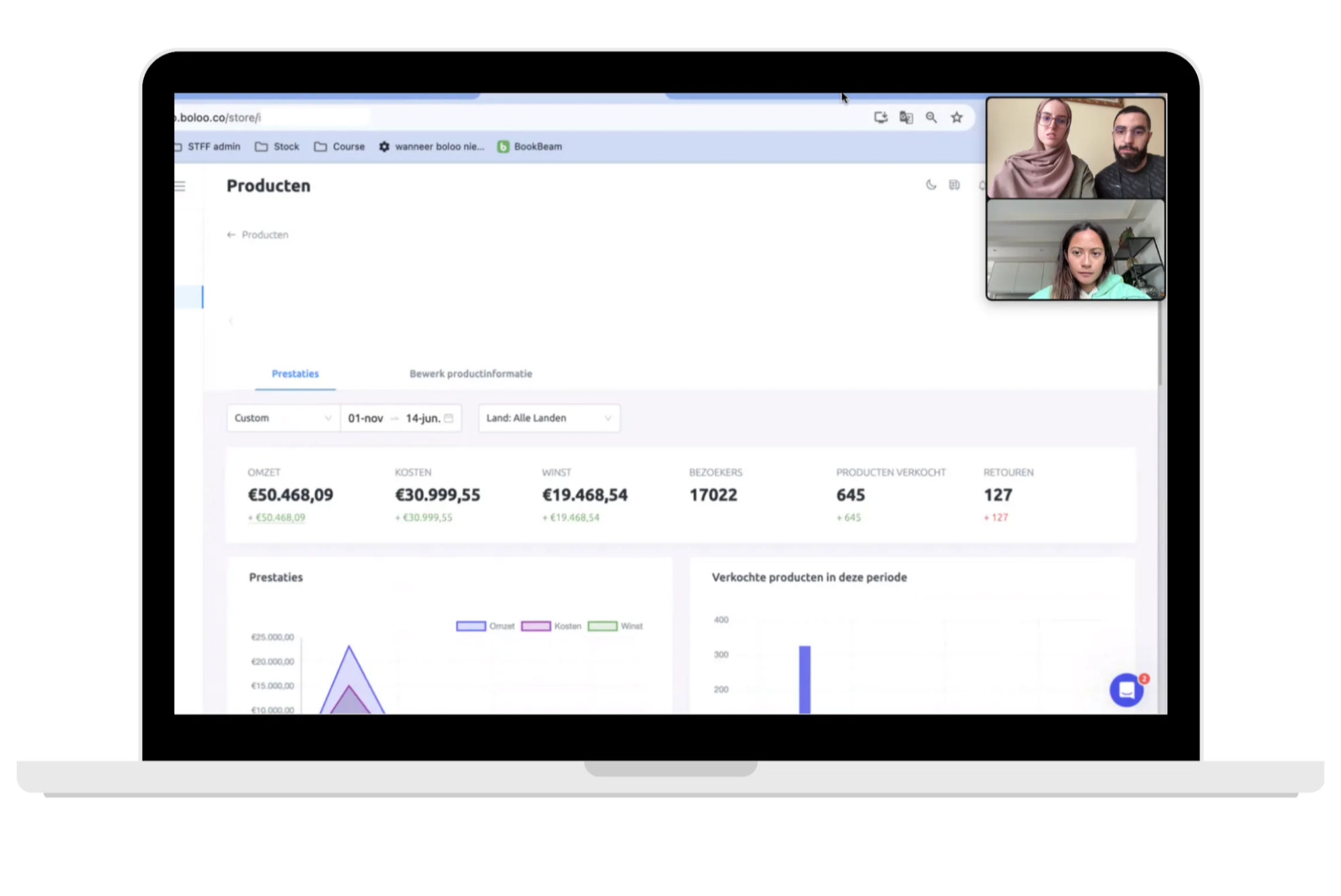Click the Google Translate icon

[906, 117]
